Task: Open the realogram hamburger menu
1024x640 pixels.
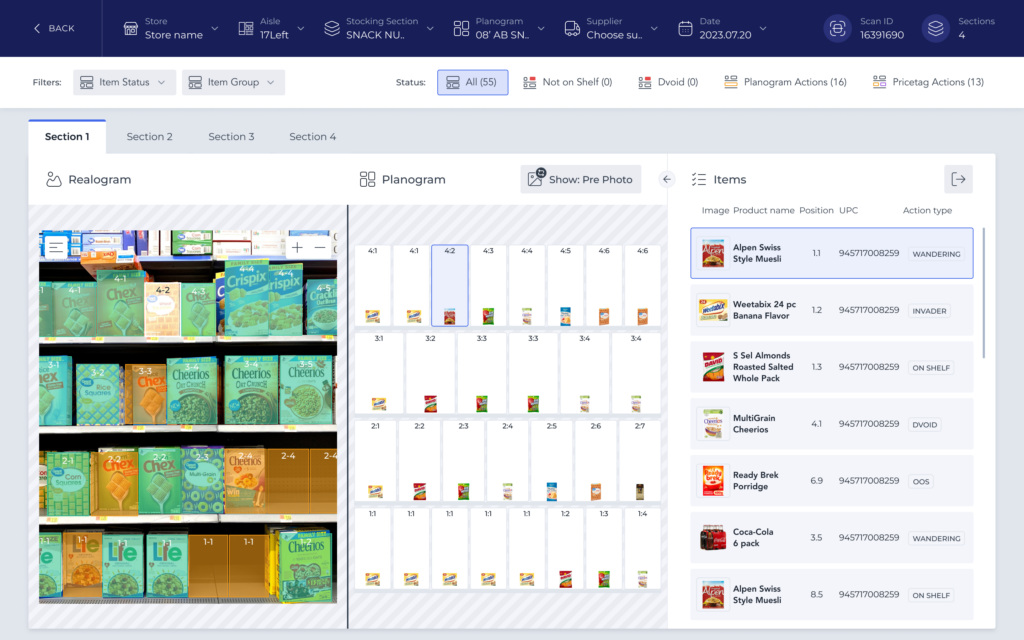Action: pyautogui.click(x=56, y=247)
